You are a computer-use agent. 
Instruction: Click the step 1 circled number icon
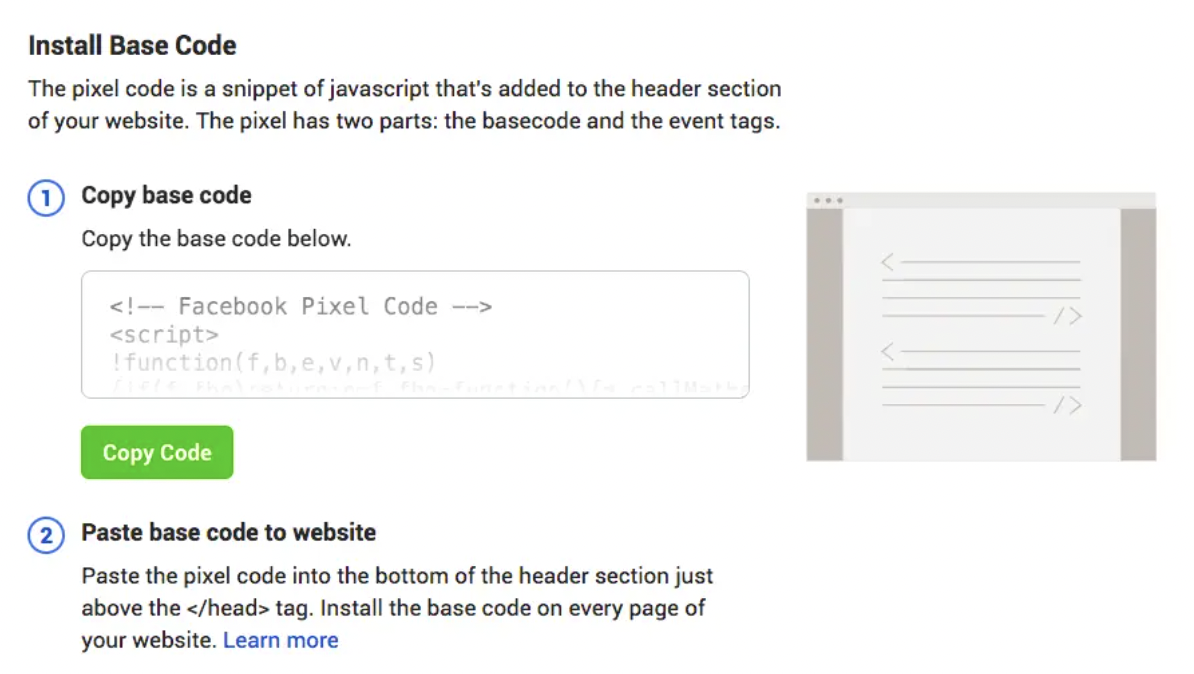pyautogui.click(x=45, y=197)
